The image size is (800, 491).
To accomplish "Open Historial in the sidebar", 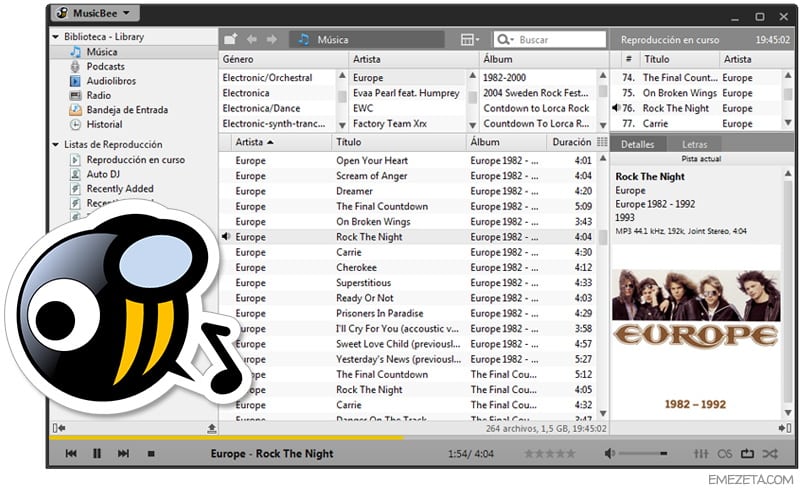I will tap(104, 124).
